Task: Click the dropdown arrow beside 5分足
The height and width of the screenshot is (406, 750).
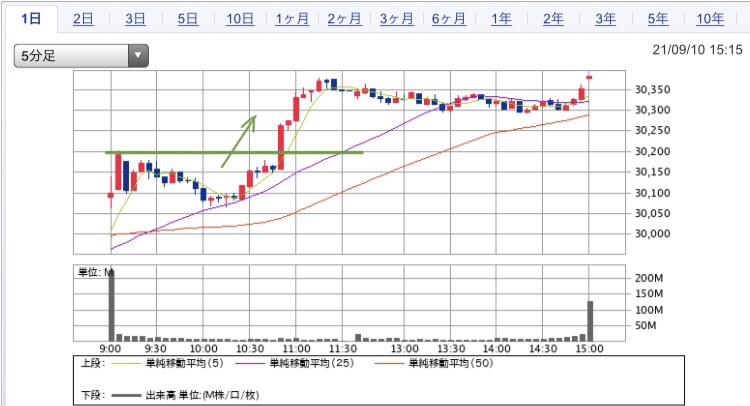Action: (138, 55)
